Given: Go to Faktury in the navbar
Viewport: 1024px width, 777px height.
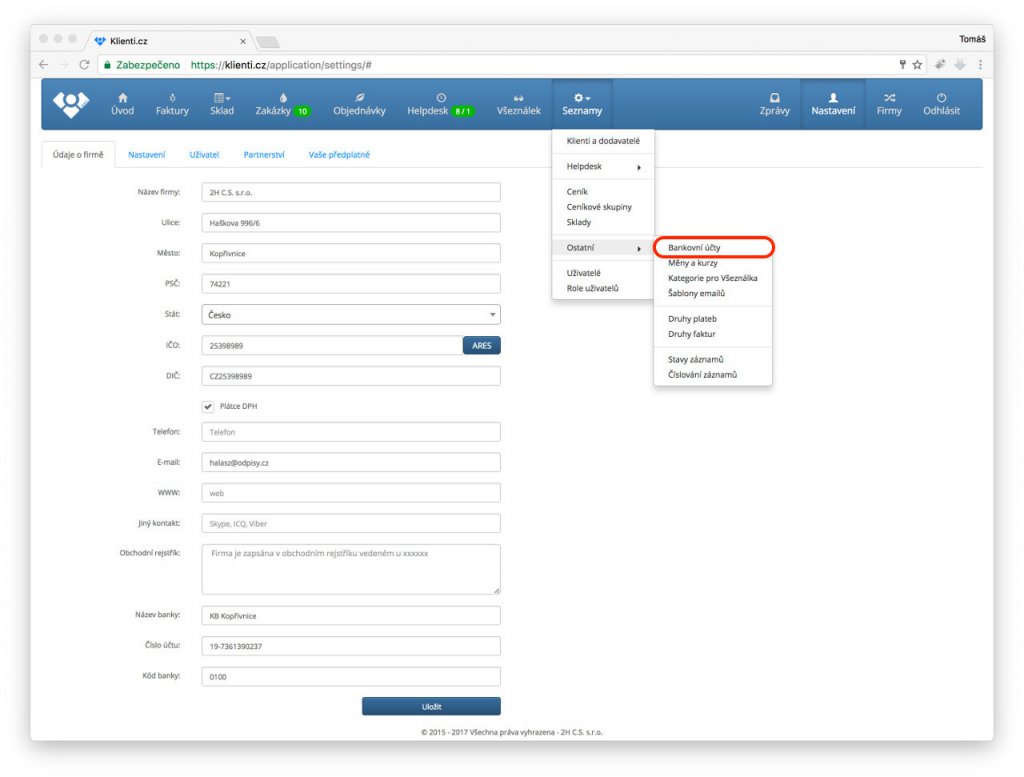Looking at the screenshot, I should coord(172,98).
